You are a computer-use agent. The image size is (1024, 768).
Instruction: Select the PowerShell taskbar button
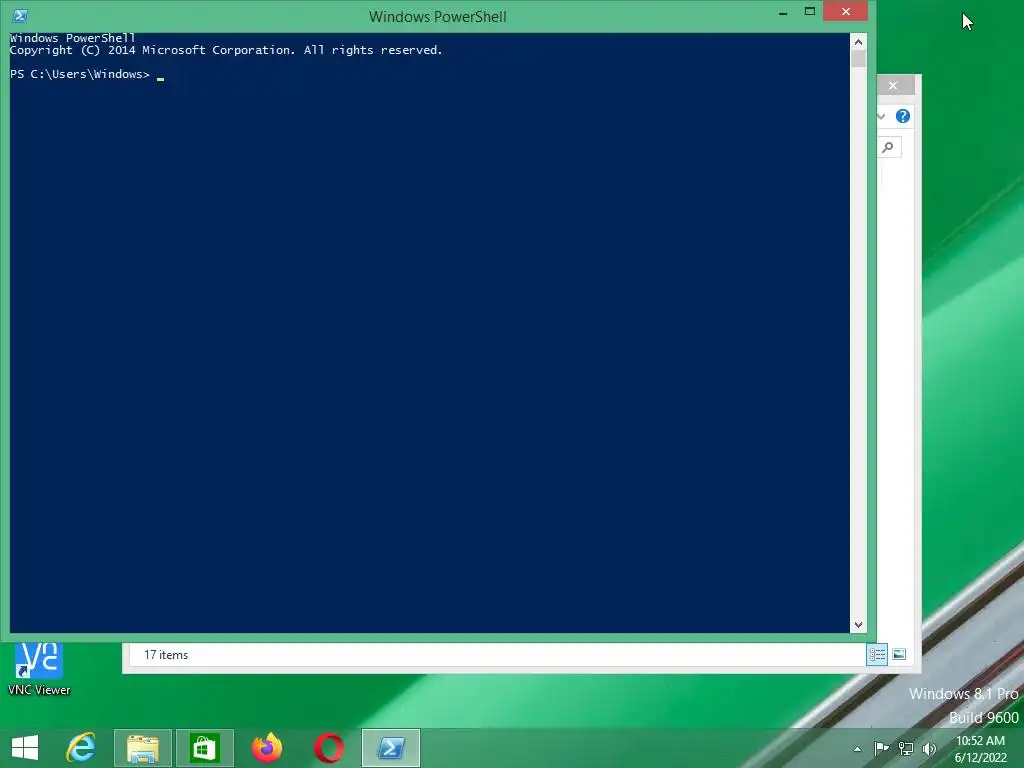[391, 748]
